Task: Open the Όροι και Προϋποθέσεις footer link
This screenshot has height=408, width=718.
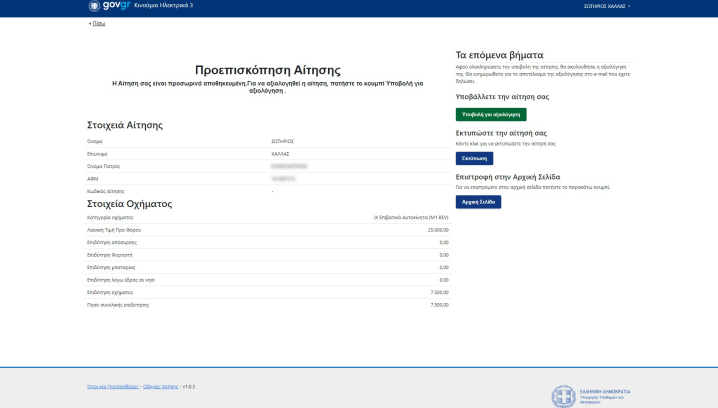Action: (111, 385)
